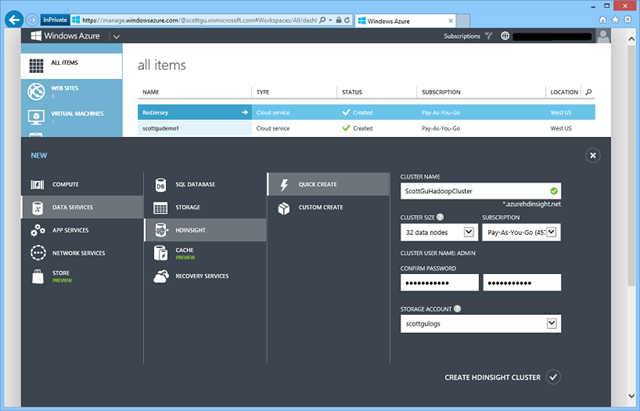Click the first password field

click(439, 282)
